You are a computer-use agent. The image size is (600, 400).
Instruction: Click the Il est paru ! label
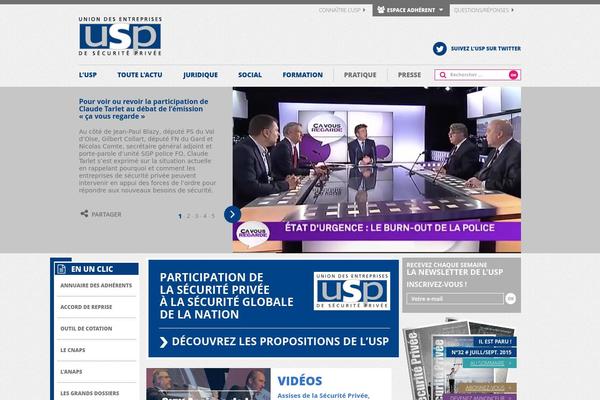click(495, 341)
